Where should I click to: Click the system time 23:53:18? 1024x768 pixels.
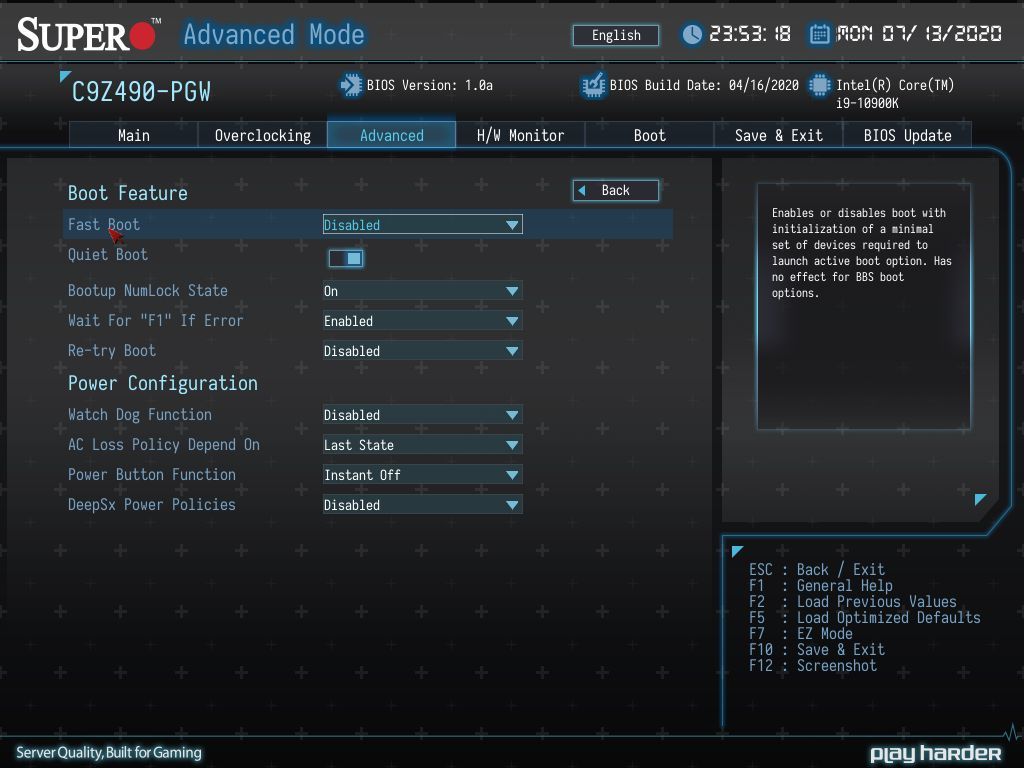pyautogui.click(x=750, y=34)
